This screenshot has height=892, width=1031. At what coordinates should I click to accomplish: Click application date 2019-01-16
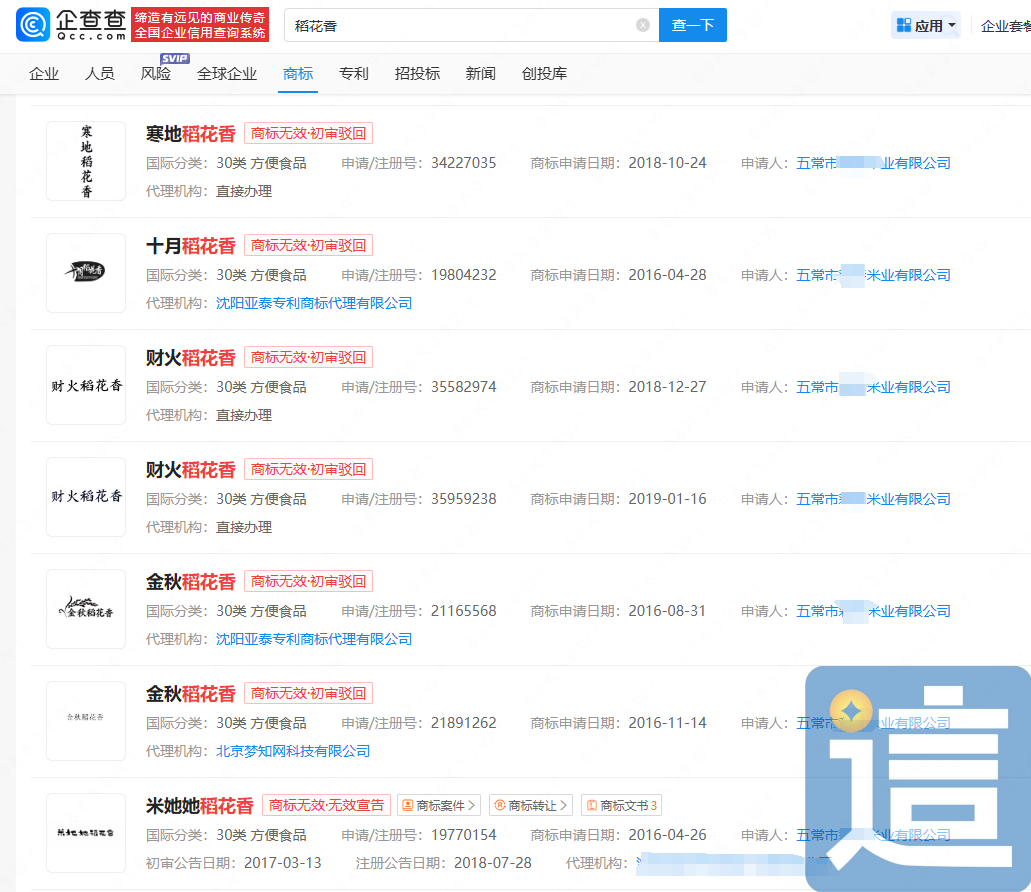[x=667, y=500]
